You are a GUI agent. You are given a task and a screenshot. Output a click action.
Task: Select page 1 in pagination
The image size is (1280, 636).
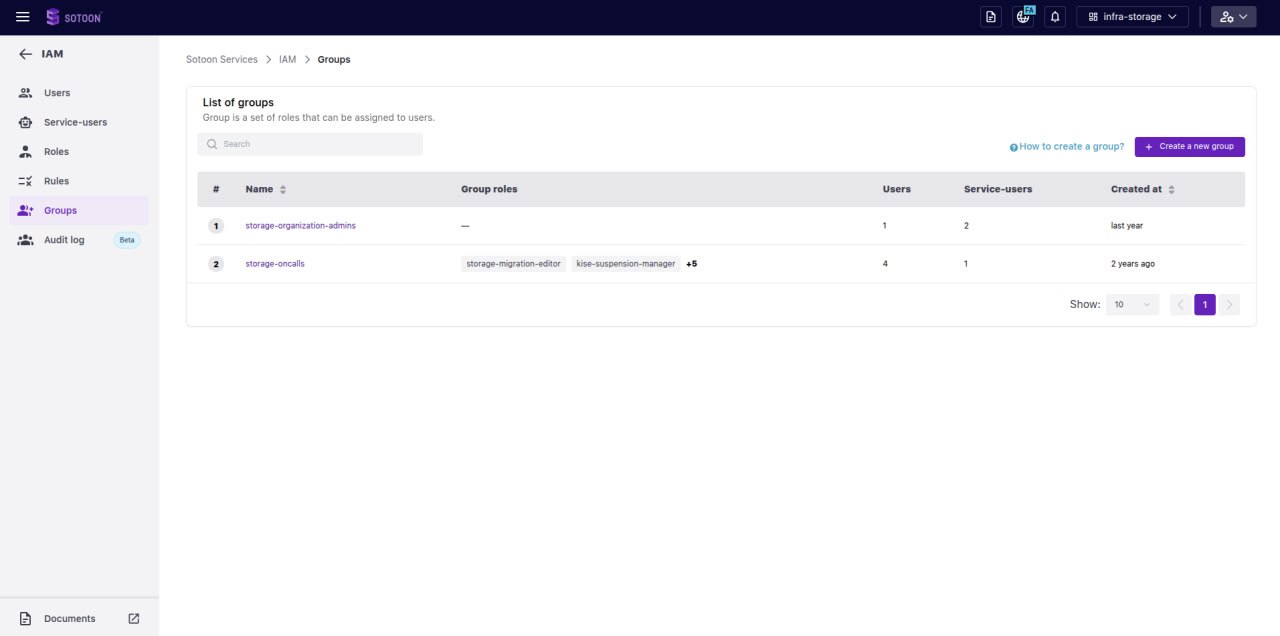pyautogui.click(x=1205, y=304)
